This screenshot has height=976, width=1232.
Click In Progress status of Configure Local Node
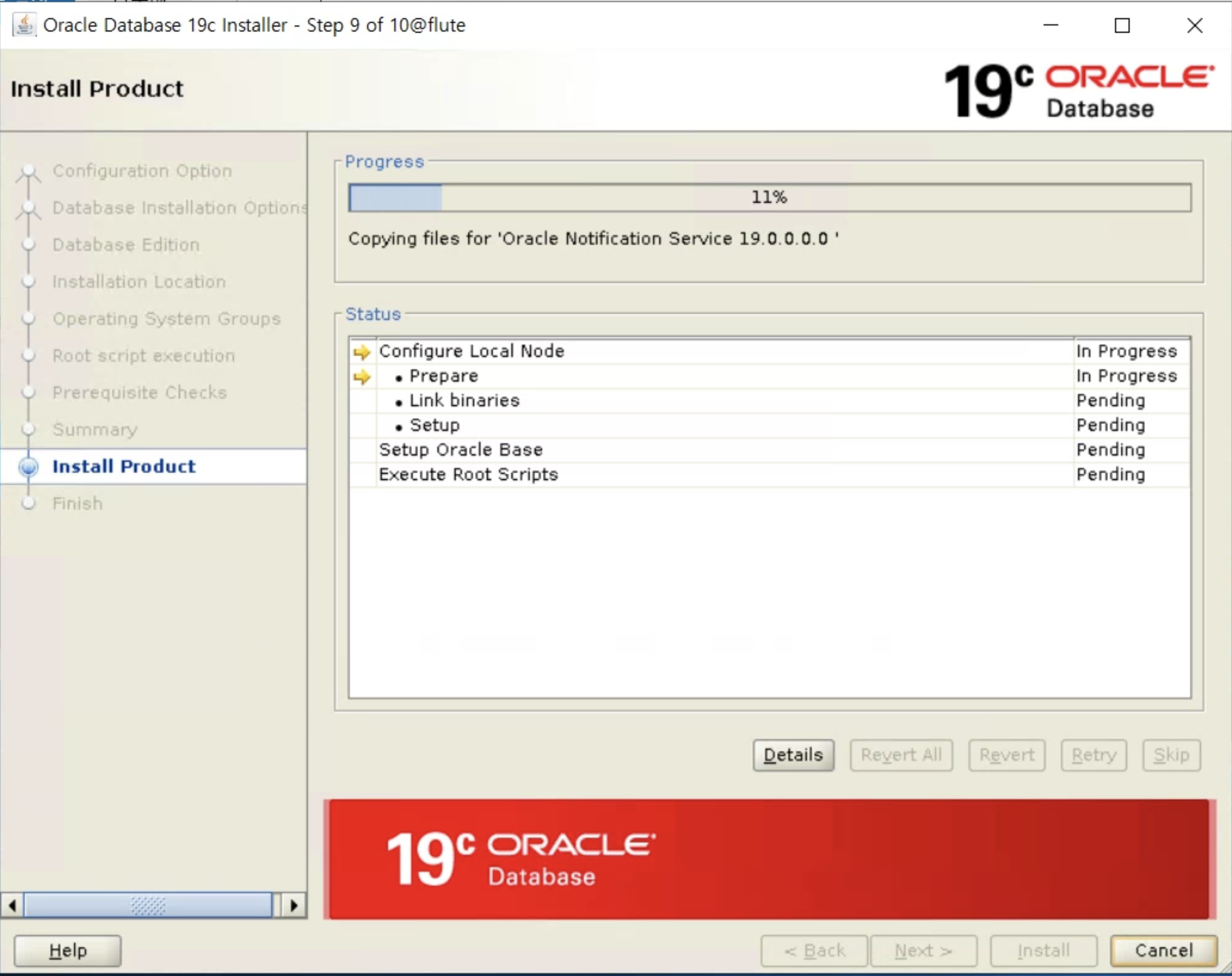click(1126, 352)
